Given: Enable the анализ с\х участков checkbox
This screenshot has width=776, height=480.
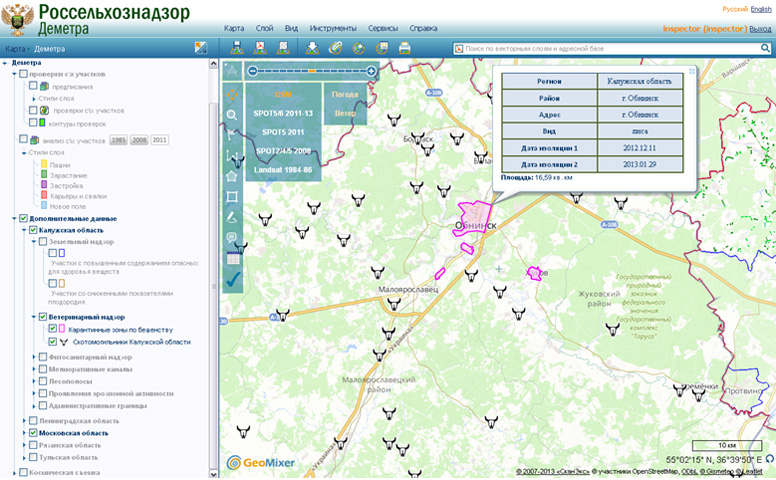Looking at the screenshot, I should click(23, 139).
